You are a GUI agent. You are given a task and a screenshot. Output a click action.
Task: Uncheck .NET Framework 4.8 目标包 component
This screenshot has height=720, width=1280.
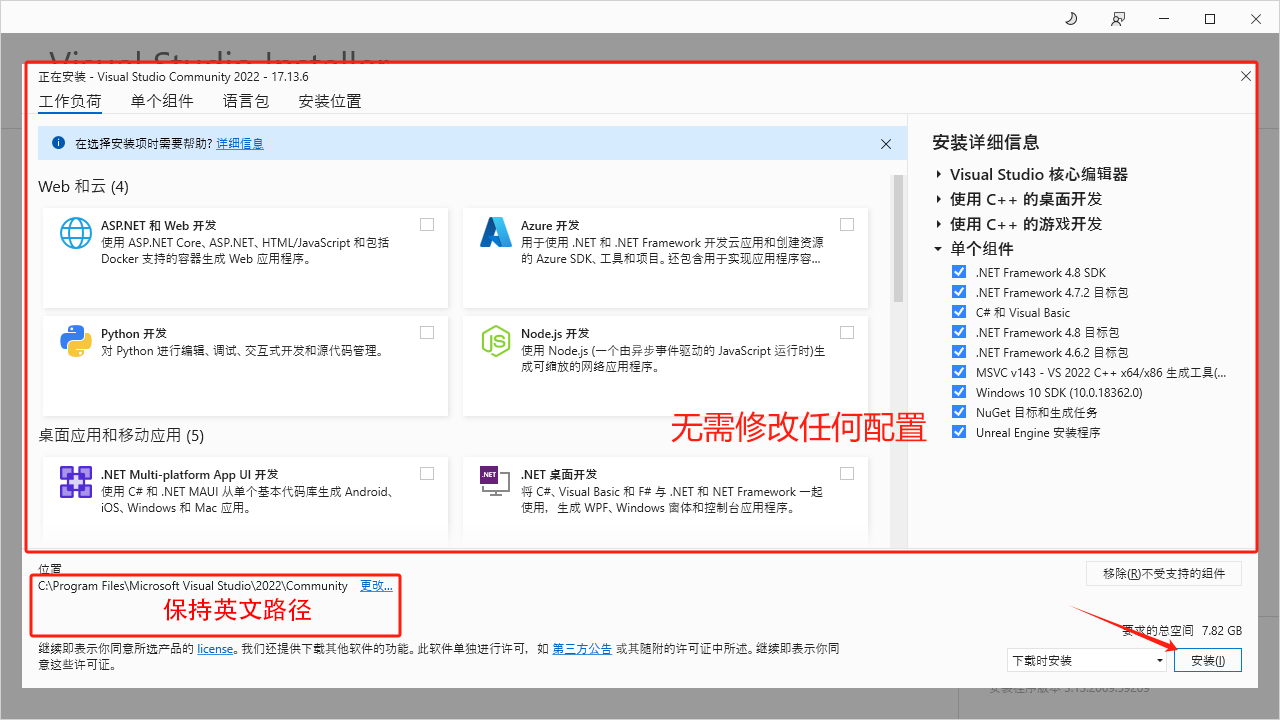[x=960, y=332]
